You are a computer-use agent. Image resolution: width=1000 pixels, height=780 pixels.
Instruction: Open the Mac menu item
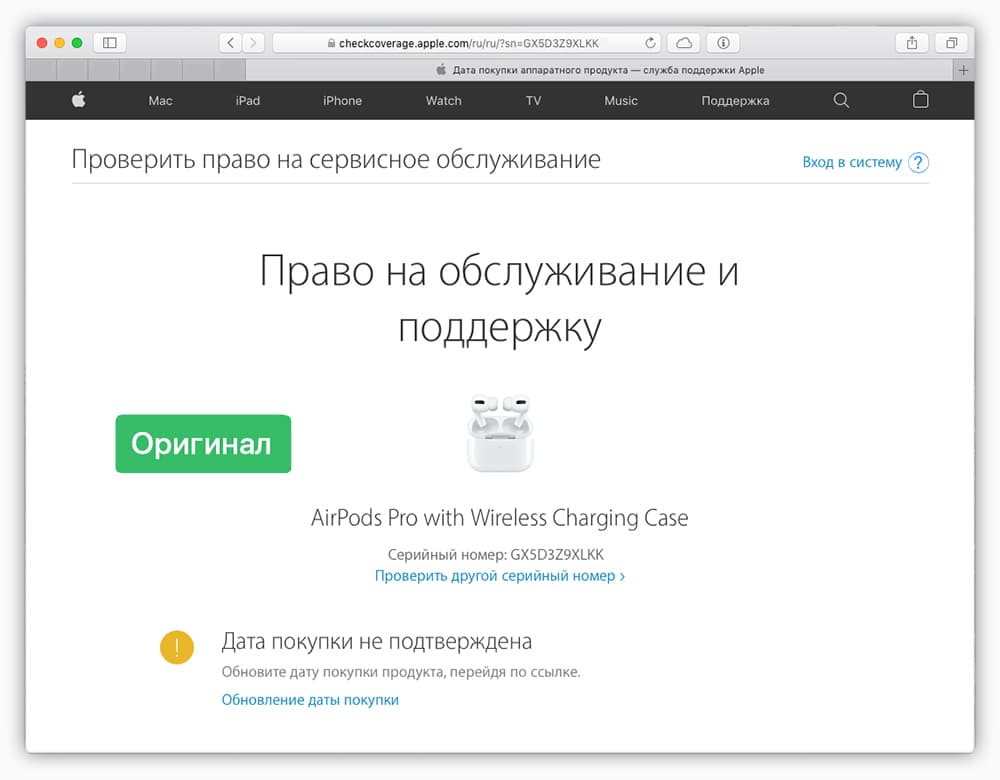[160, 101]
